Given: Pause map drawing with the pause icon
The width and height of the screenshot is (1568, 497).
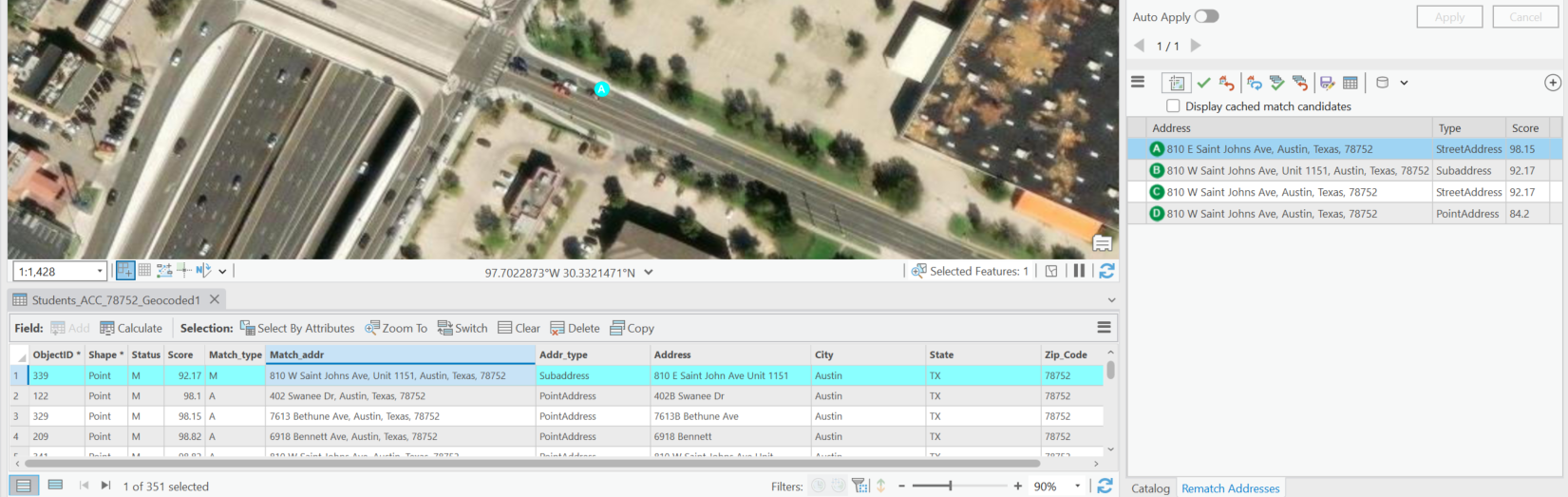Looking at the screenshot, I should 1079,271.
